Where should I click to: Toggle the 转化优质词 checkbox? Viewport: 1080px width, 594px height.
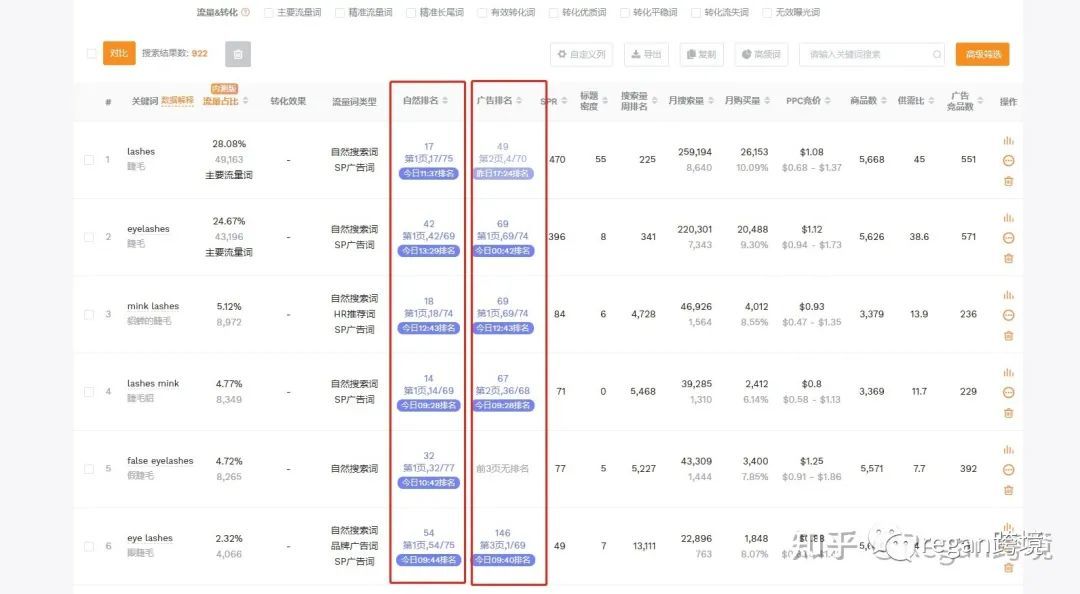[553, 12]
